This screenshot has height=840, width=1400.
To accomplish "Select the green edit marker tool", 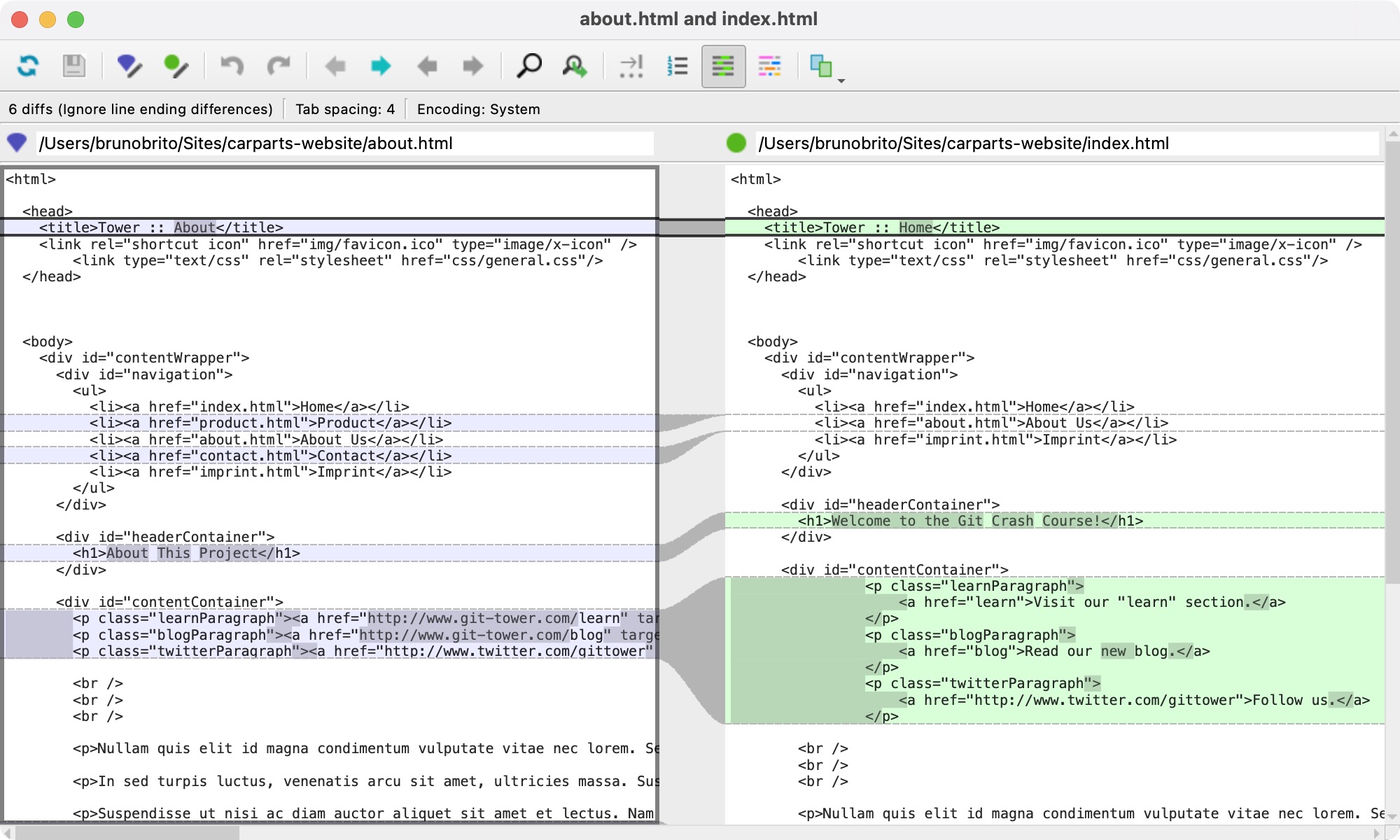I will pos(176,66).
